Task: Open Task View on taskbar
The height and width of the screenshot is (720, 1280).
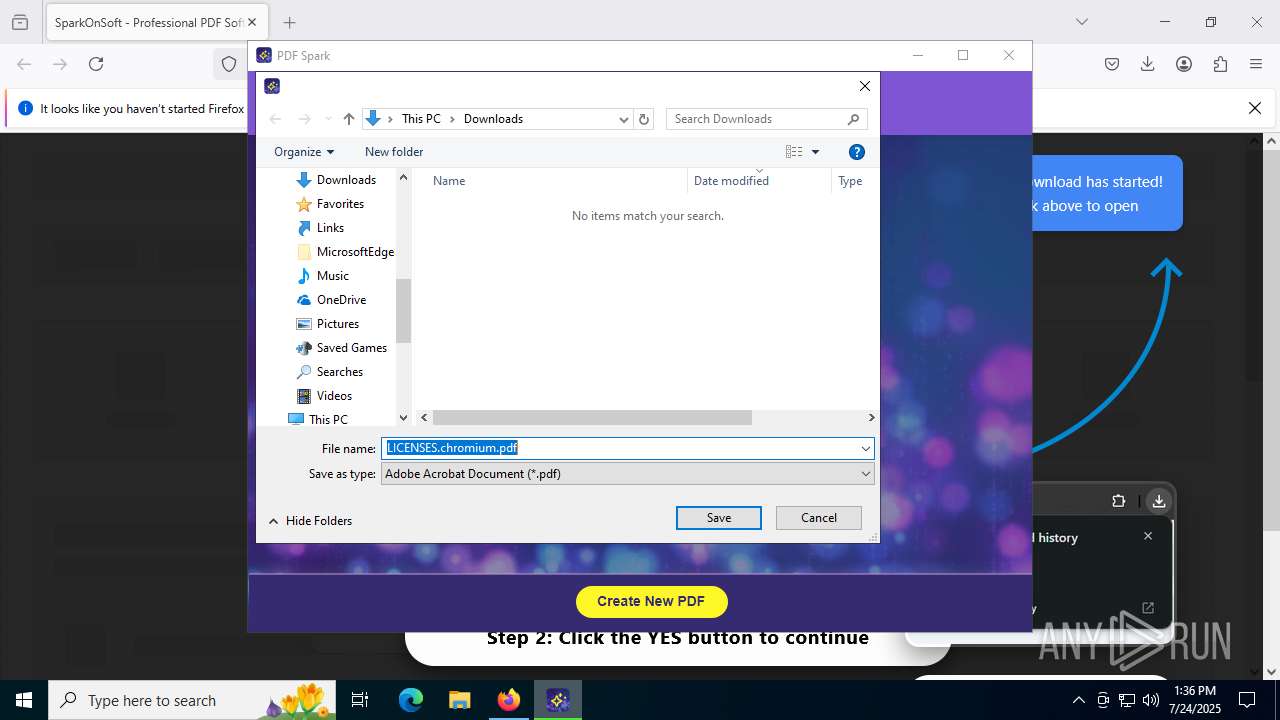Action: click(x=361, y=700)
